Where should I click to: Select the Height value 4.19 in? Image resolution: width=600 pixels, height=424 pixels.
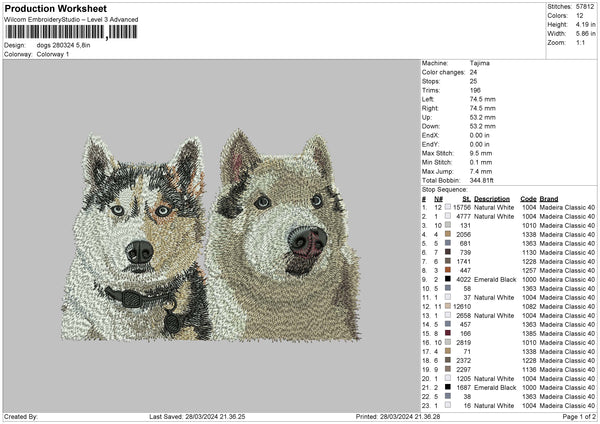click(x=585, y=24)
